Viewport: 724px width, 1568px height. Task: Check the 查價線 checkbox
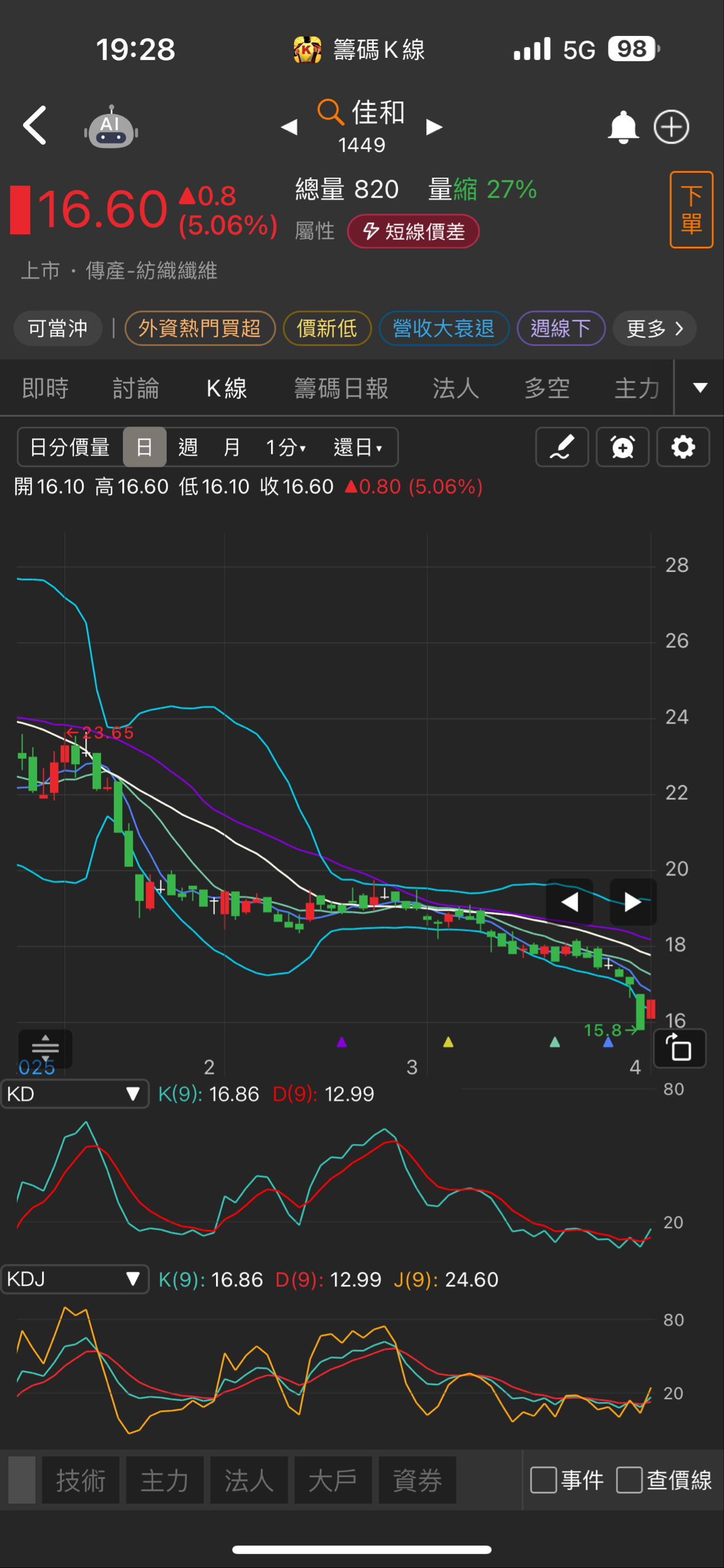(629, 1479)
